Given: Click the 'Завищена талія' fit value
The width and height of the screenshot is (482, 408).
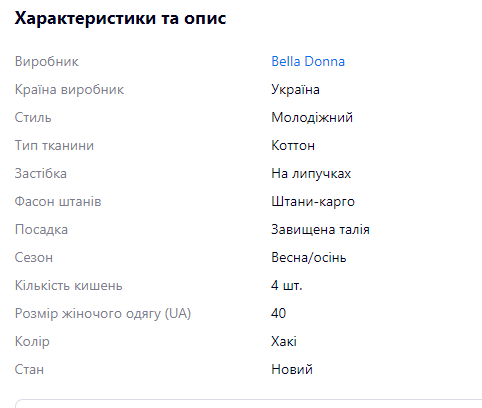Looking at the screenshot, I should (320, 230).
